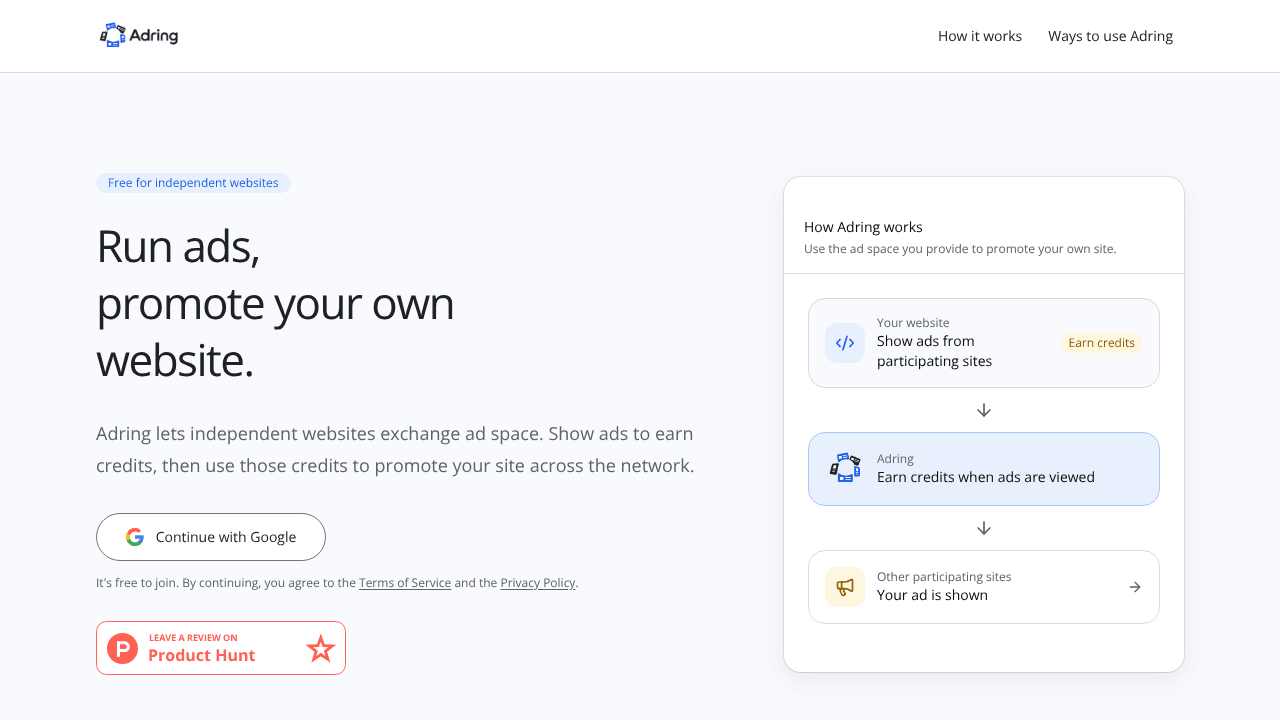Click the right arrow on Your ad is shown card

click(x=1135, y=587)
